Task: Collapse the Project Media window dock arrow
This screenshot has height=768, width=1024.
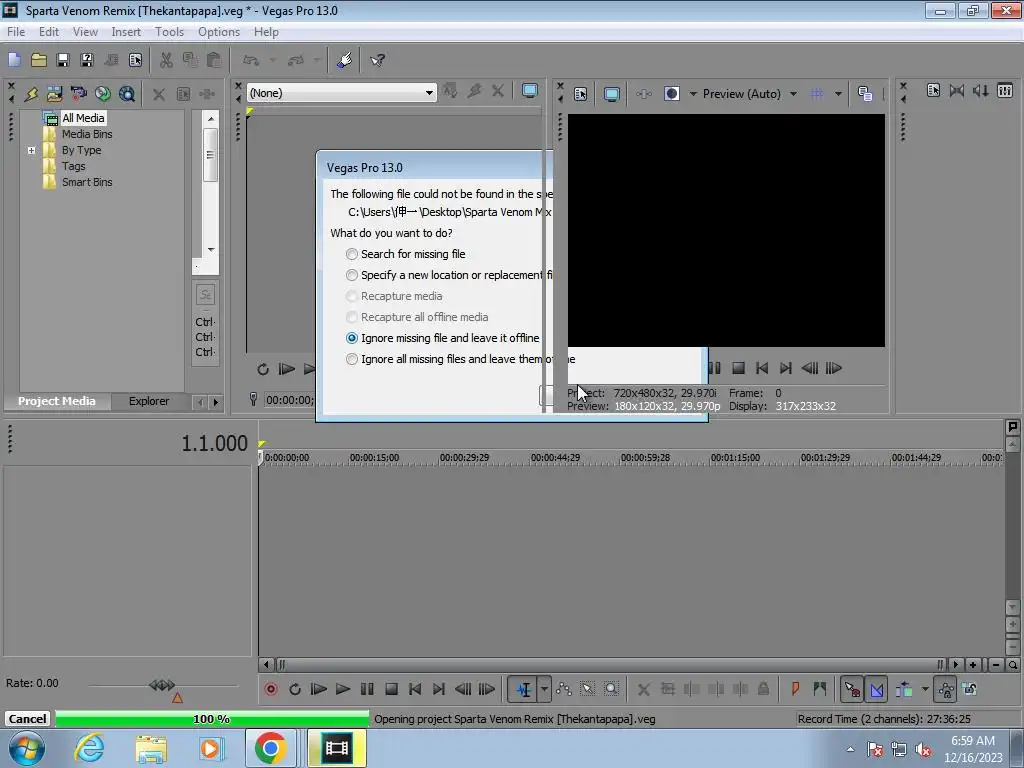Action: point(11,99)
